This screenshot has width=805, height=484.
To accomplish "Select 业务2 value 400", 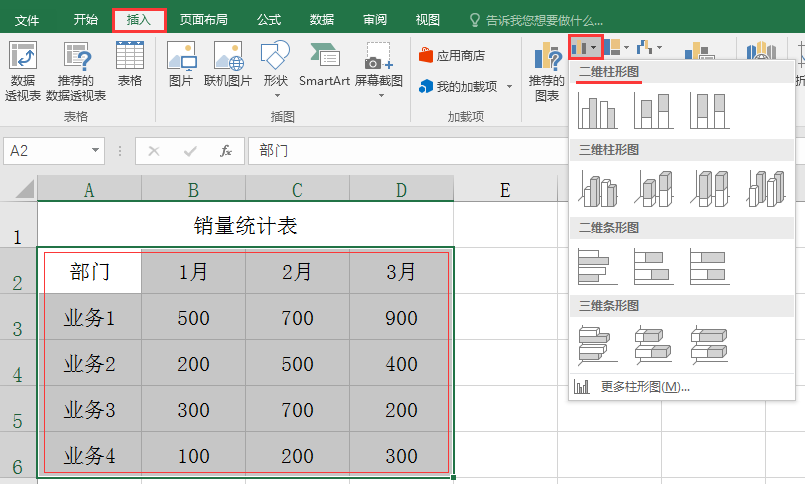I will [401, 362].
